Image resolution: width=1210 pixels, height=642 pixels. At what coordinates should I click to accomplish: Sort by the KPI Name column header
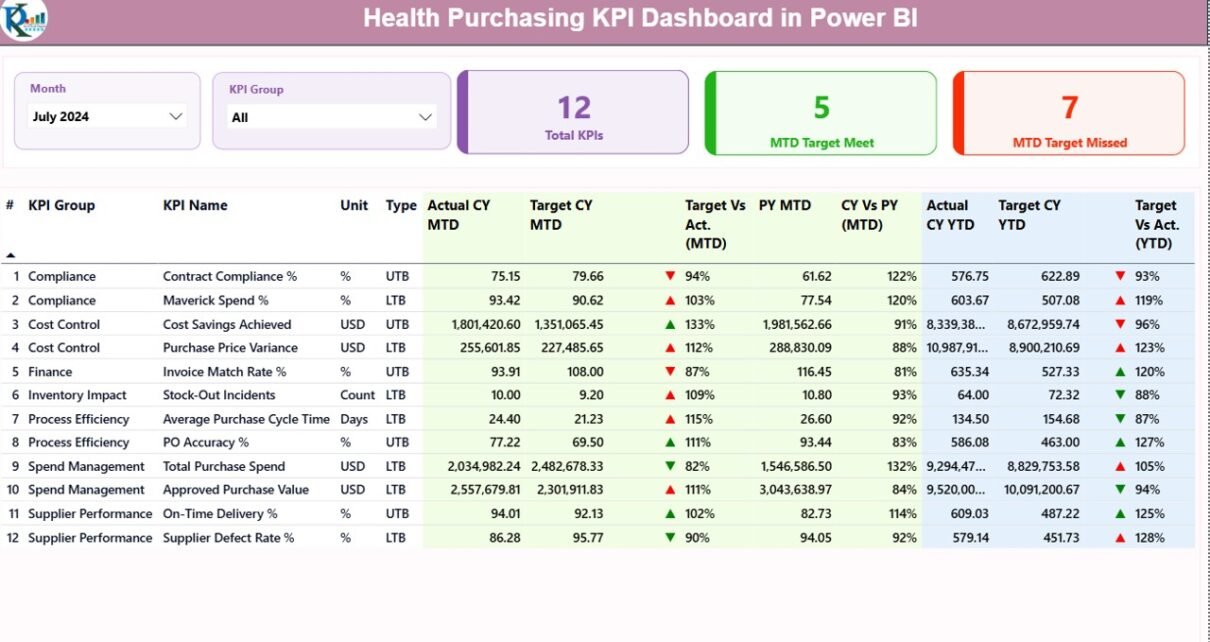pyautogui.click(x=195, y=206)
